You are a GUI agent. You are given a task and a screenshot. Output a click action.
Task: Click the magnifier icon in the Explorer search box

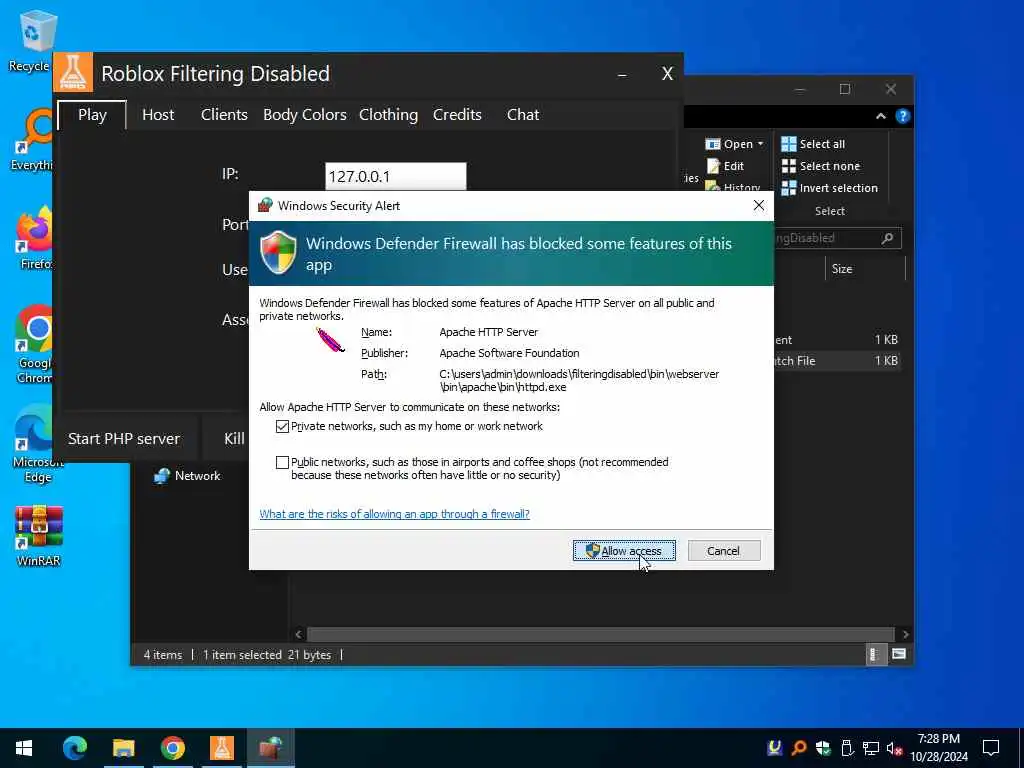887,238
